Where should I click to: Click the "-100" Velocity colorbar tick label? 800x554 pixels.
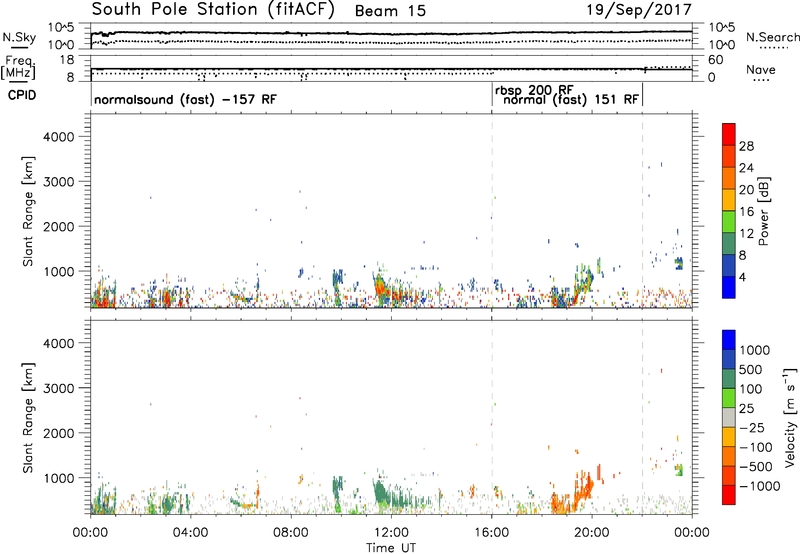(x=756, y=447)
